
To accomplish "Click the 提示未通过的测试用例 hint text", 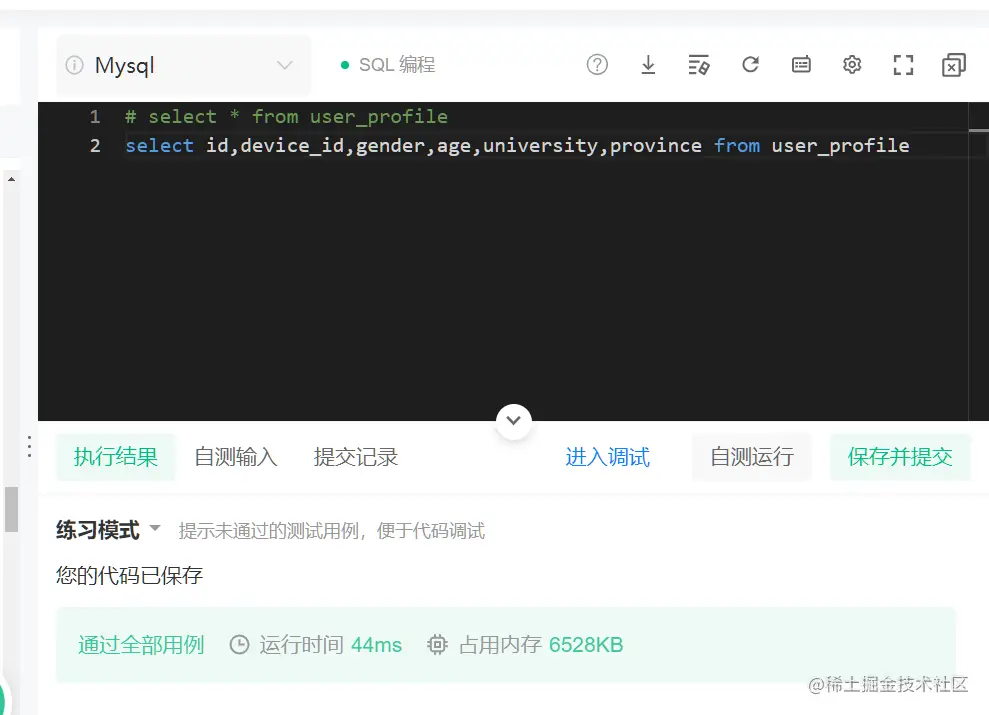I will (331, 531).
